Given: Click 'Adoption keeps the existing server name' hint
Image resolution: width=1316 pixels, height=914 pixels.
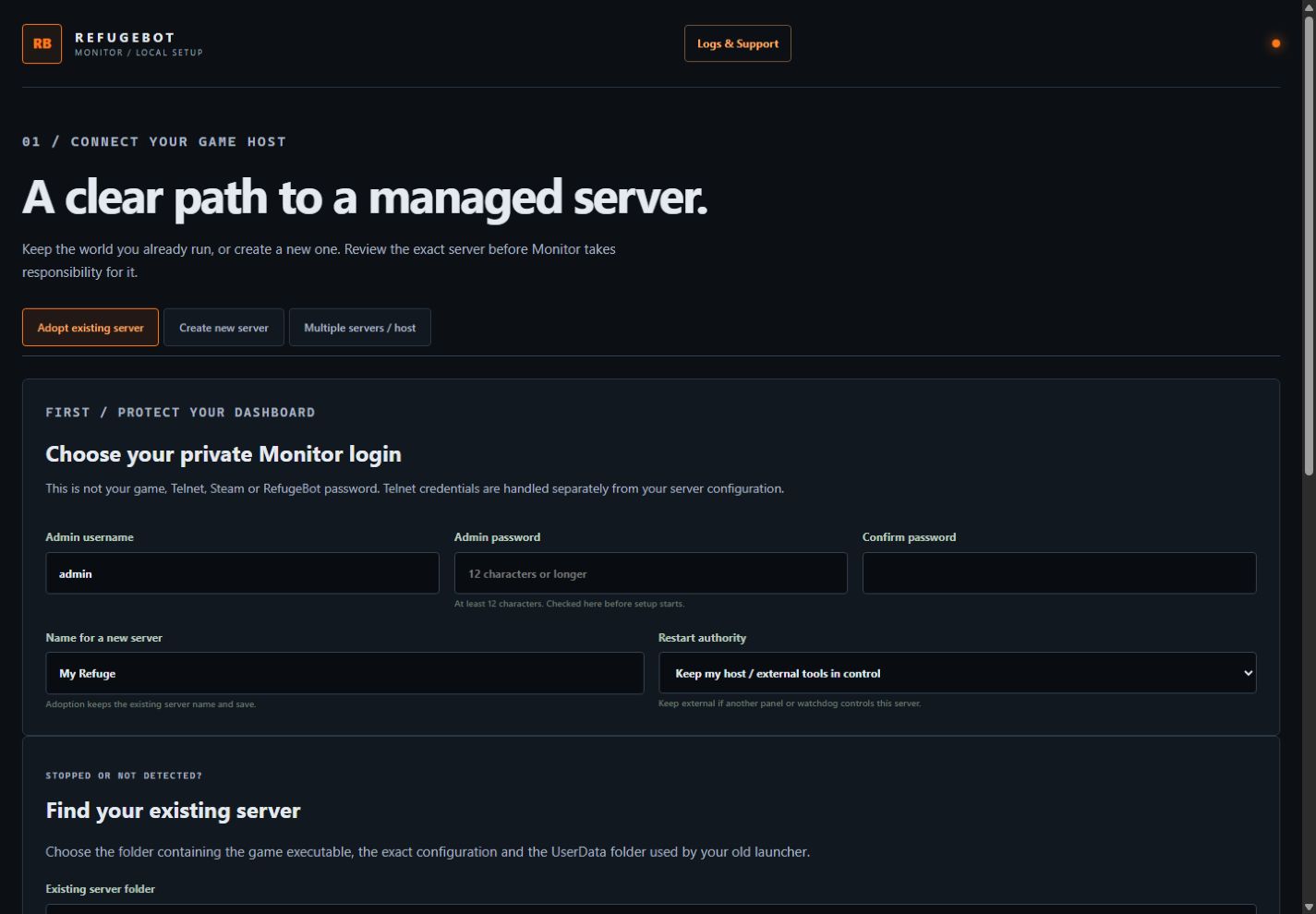Looking at the screenshot, I should pos(151,704).
